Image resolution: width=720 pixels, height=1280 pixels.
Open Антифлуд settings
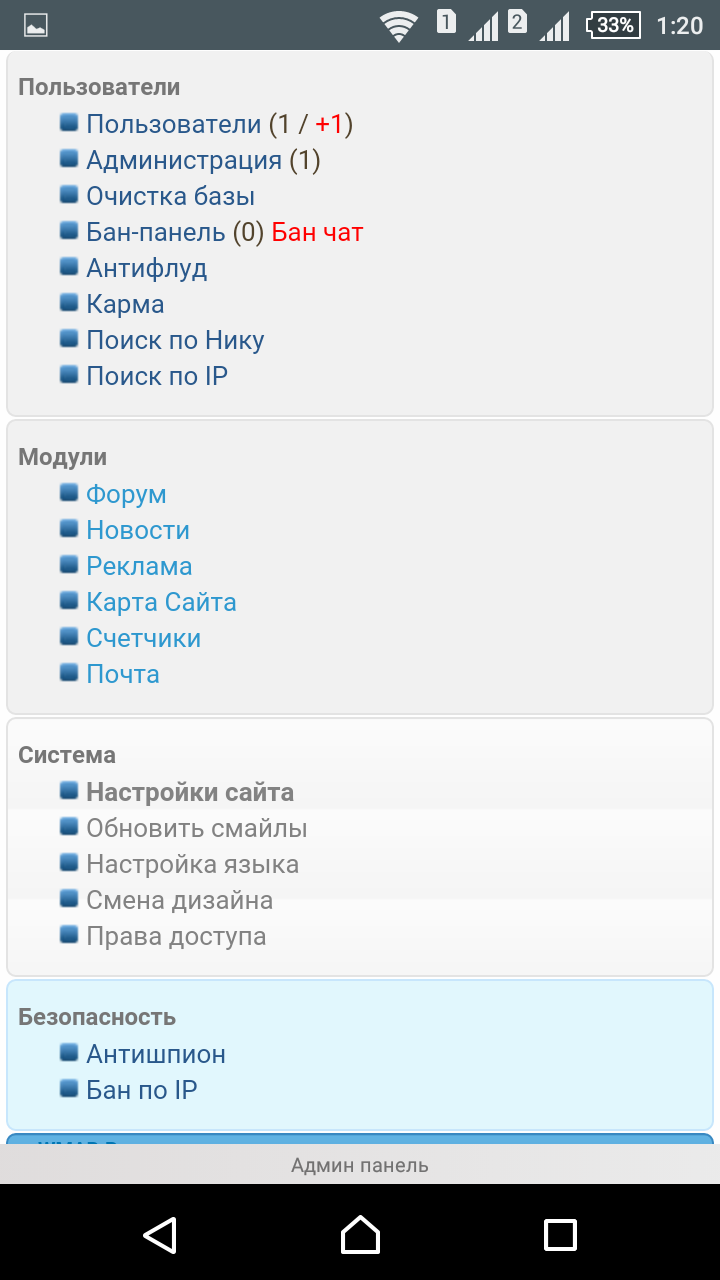pyautogui.click(x=146, y=268)
